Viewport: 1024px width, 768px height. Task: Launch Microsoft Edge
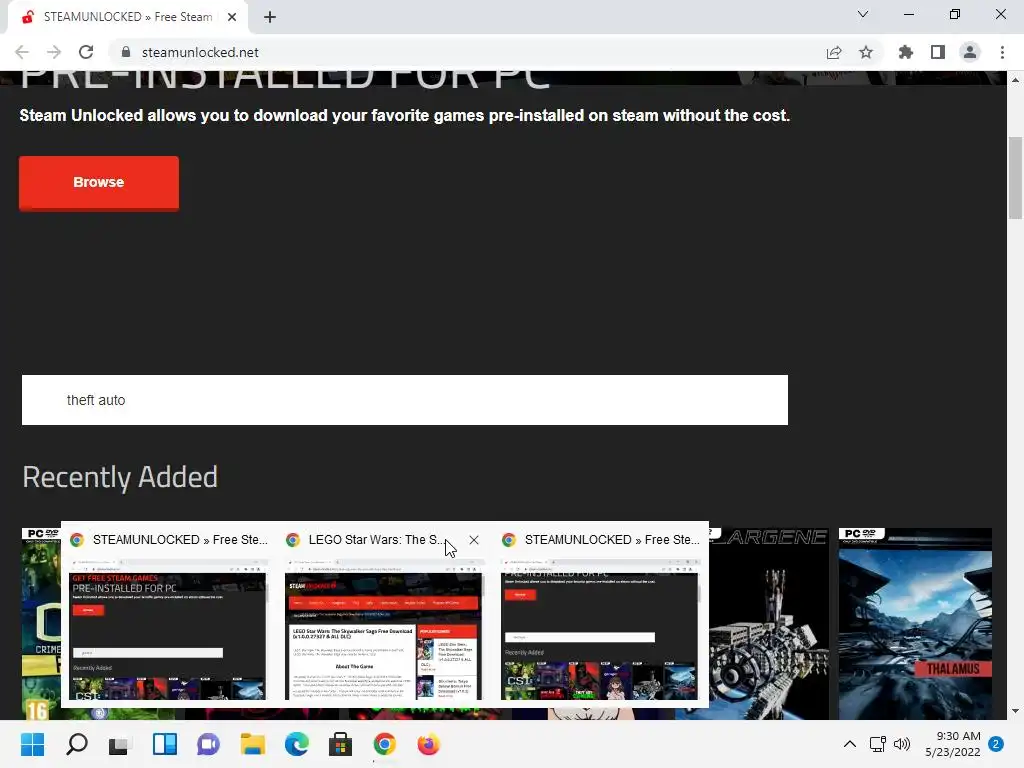click(x=296, y=744)
